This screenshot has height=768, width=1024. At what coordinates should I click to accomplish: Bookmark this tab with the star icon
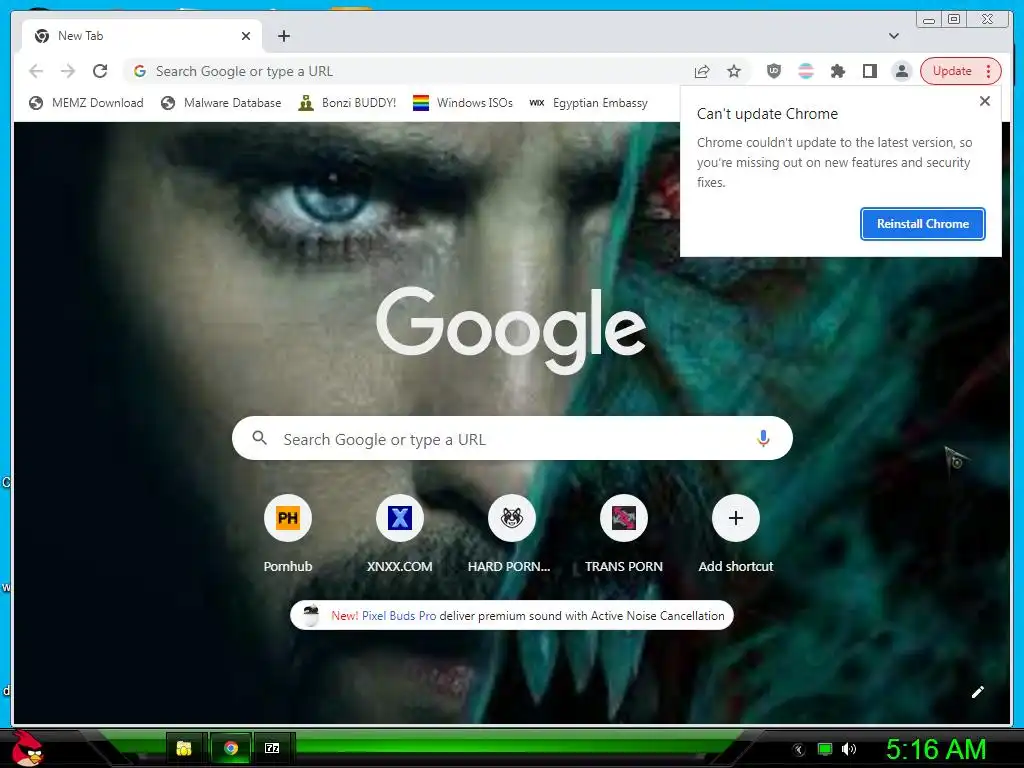pos(734,71)
